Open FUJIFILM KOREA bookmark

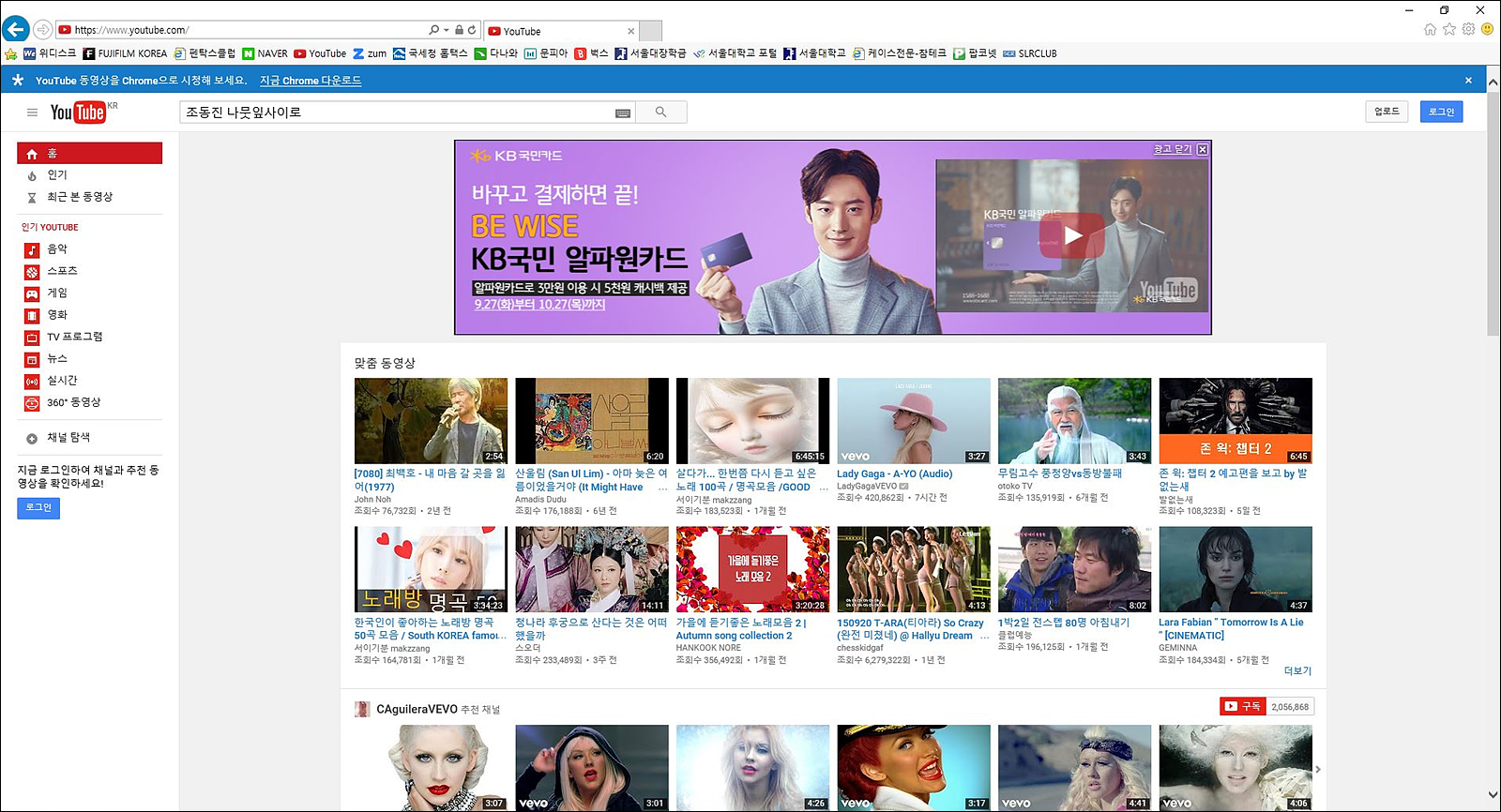125,53
